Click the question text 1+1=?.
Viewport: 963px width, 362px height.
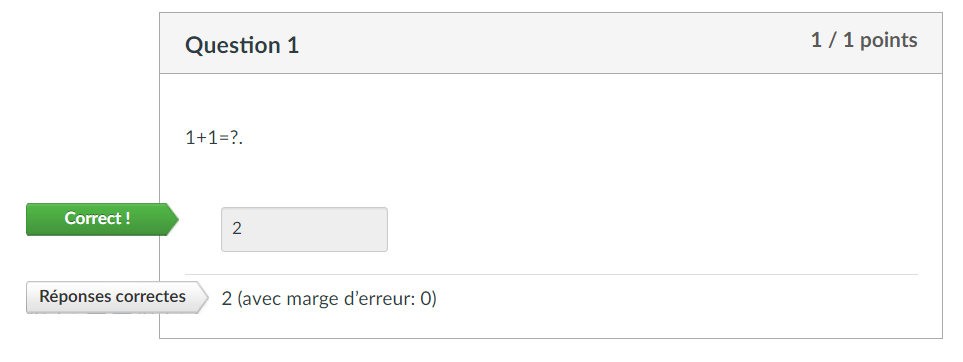click(x=214, y=138)
